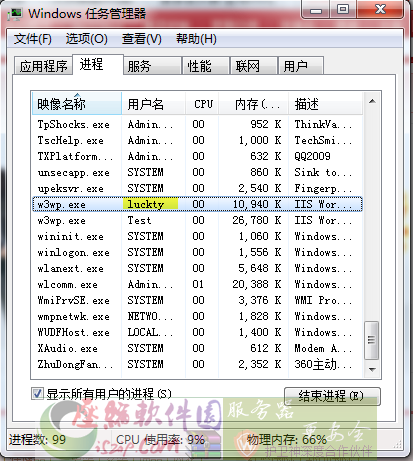Select the TpShocks.exe process row
This screenshot has width=413, height=461.
coord(197,124)
